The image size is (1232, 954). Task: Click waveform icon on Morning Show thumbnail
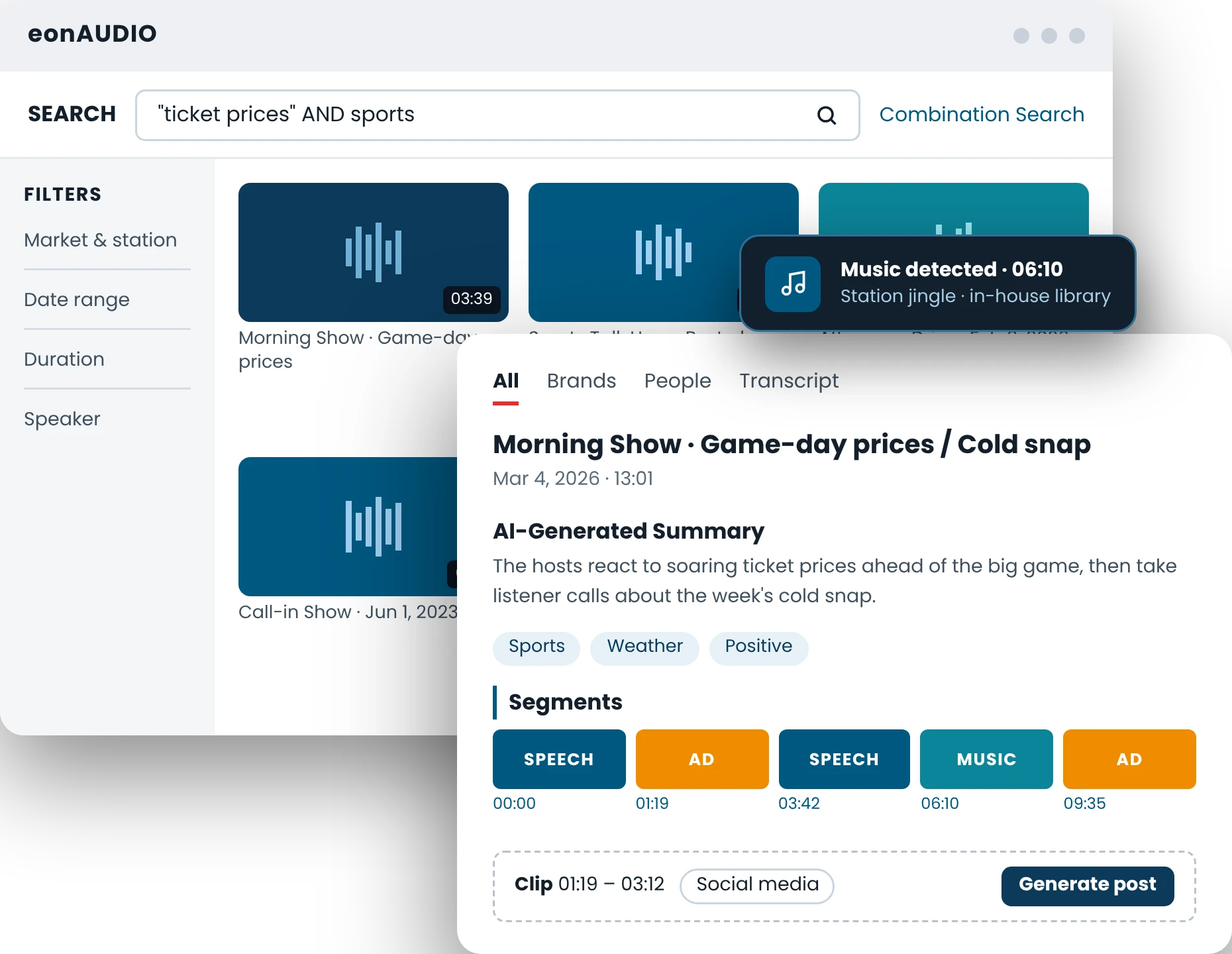click(x=374, y=252)
